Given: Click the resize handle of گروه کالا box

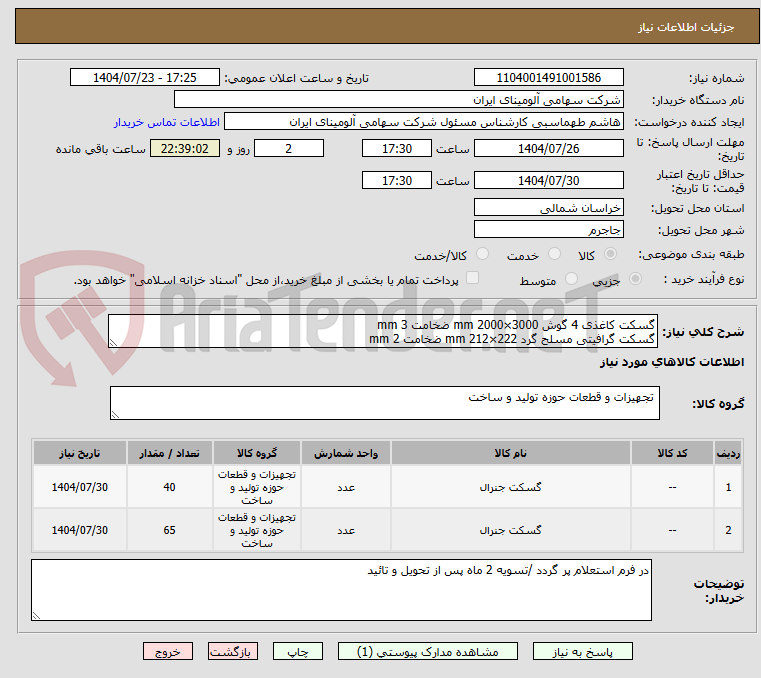Looking at the screenshot, I should (115, 414).
